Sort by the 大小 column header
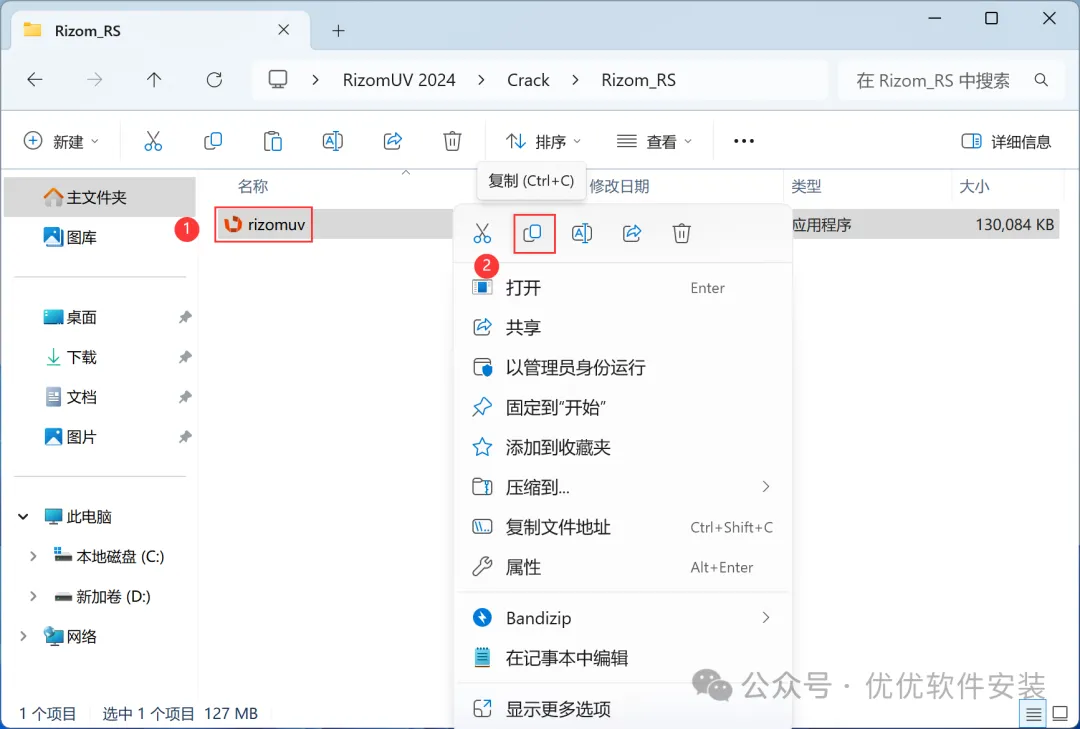This screenshot has width=1080, height=729. click(974, 186)
